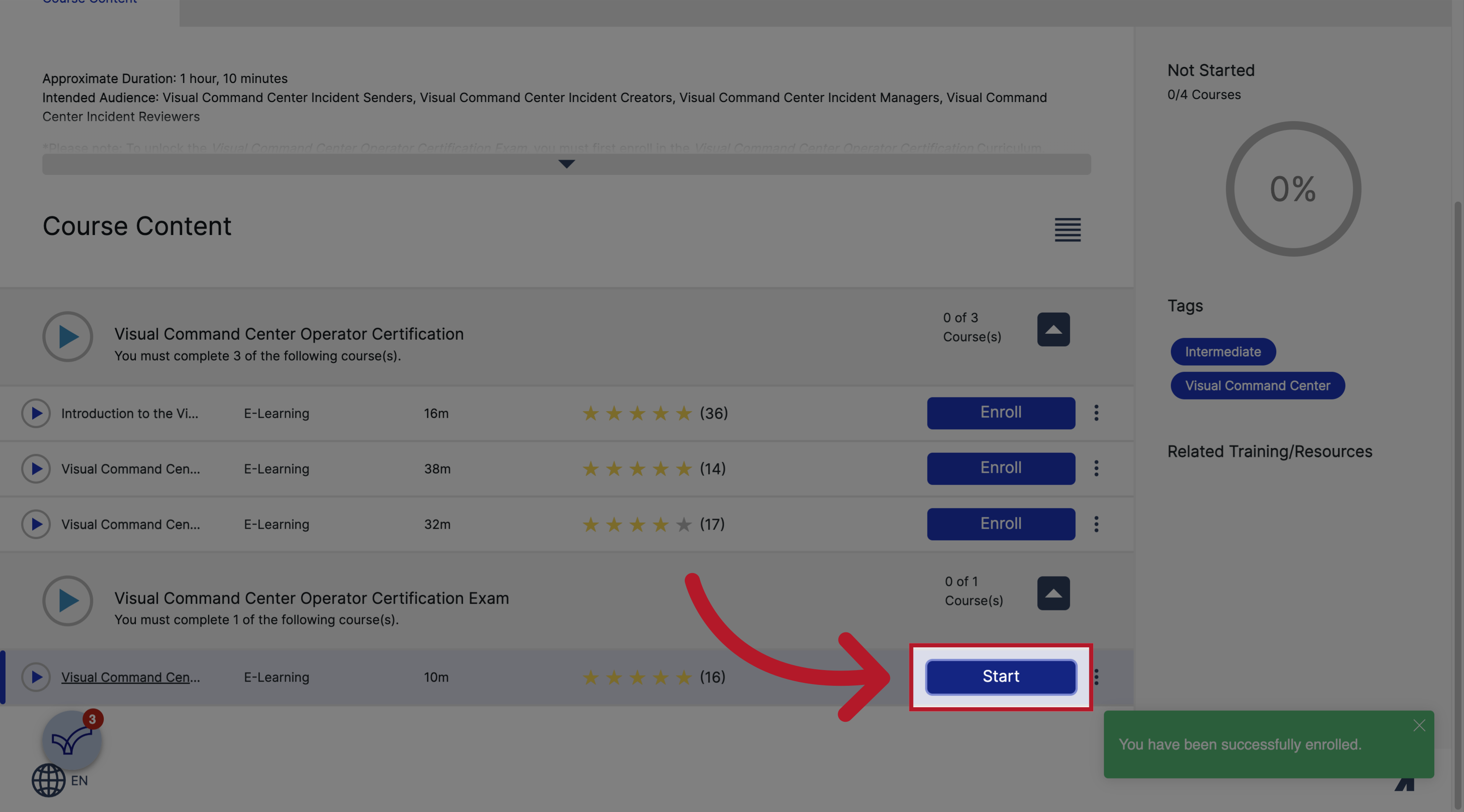Switch to the Course Content tab
The width and height of the screenshot is (1464, 812).
tap(89, 2)
